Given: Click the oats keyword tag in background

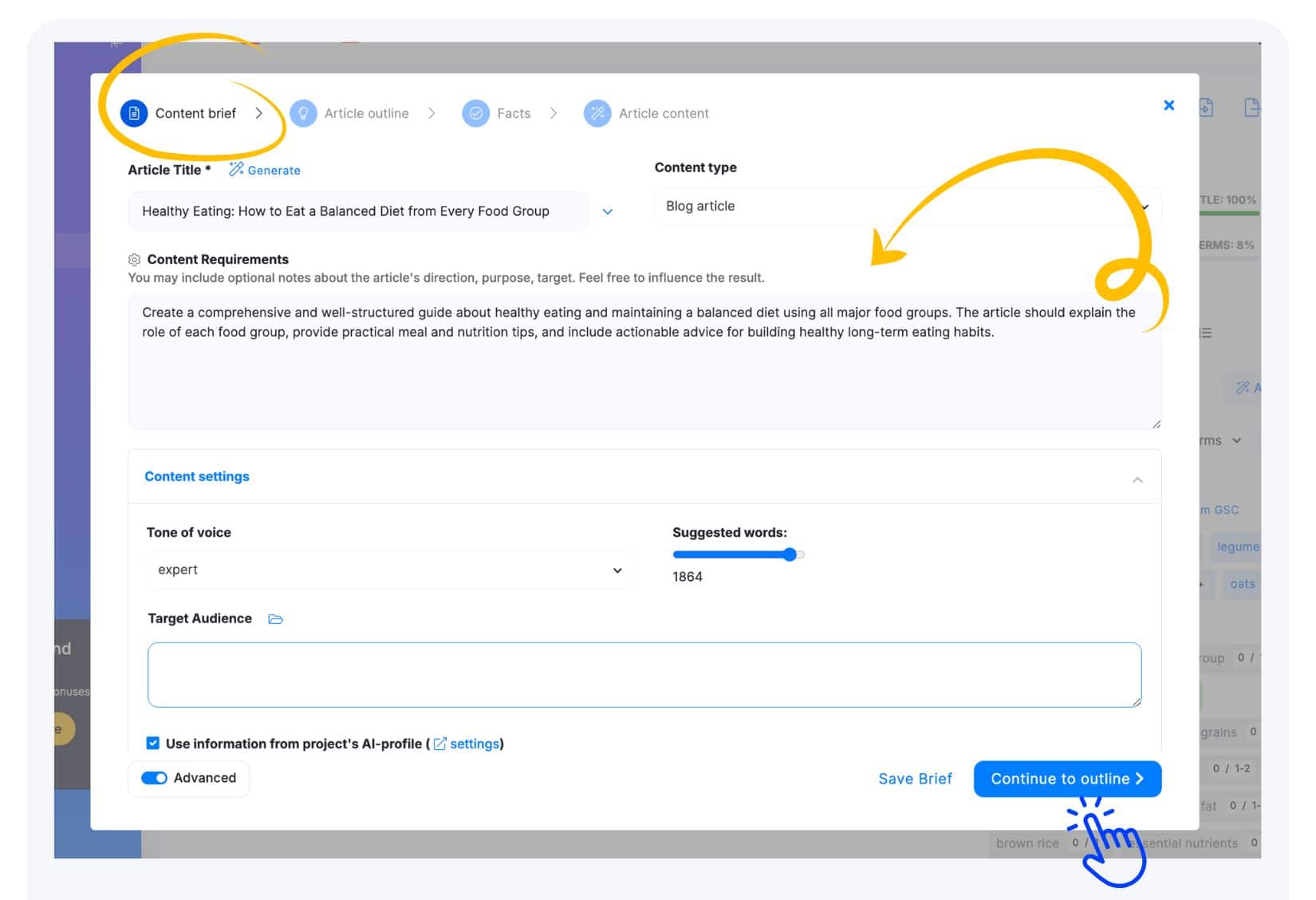Looking at the screenshot, I should click(x=1242, y=584).
